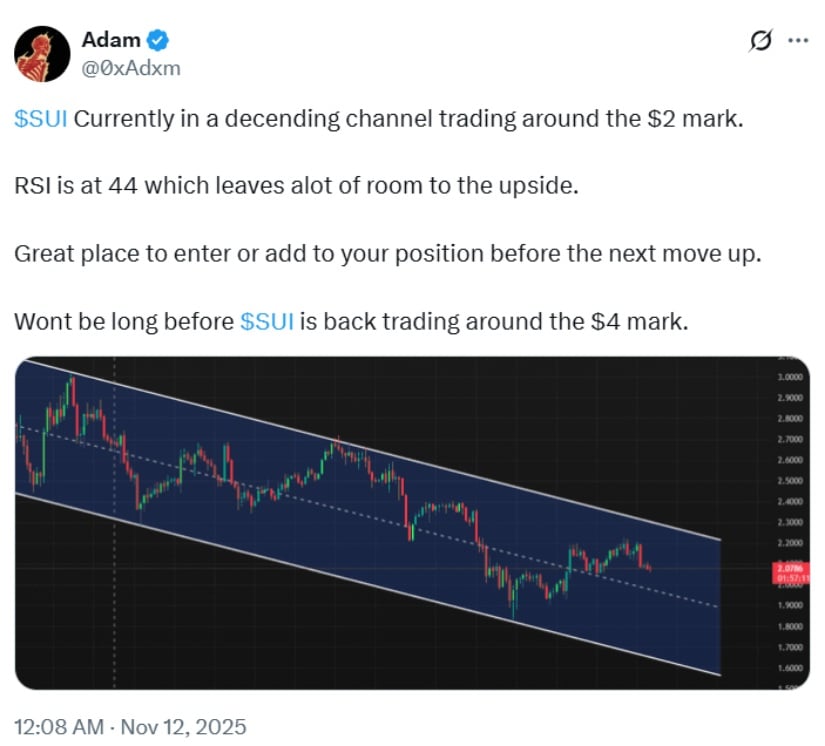Click the 3.0000 price axis label
825x746 pixels.
pos(789,377)
